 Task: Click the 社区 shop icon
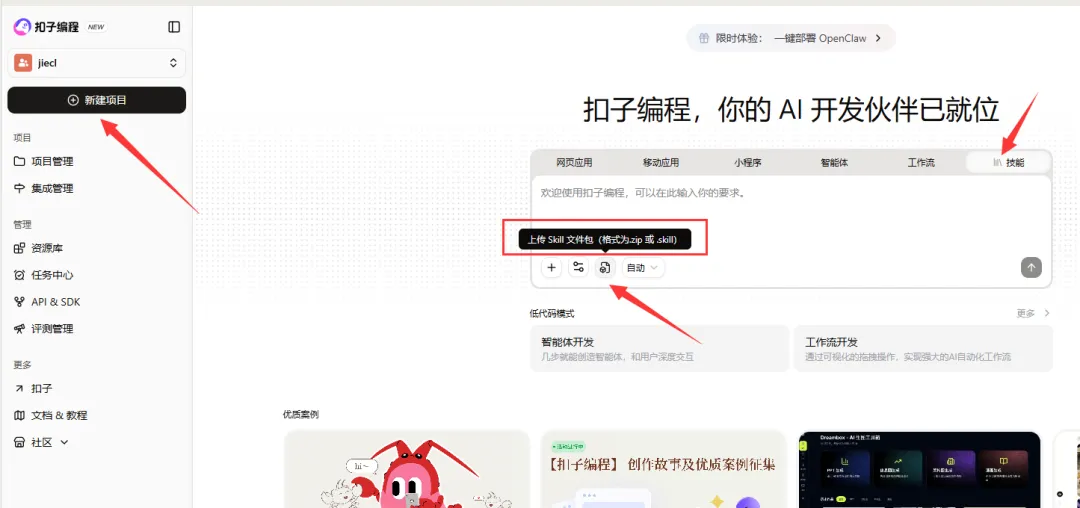coord(19,442)
